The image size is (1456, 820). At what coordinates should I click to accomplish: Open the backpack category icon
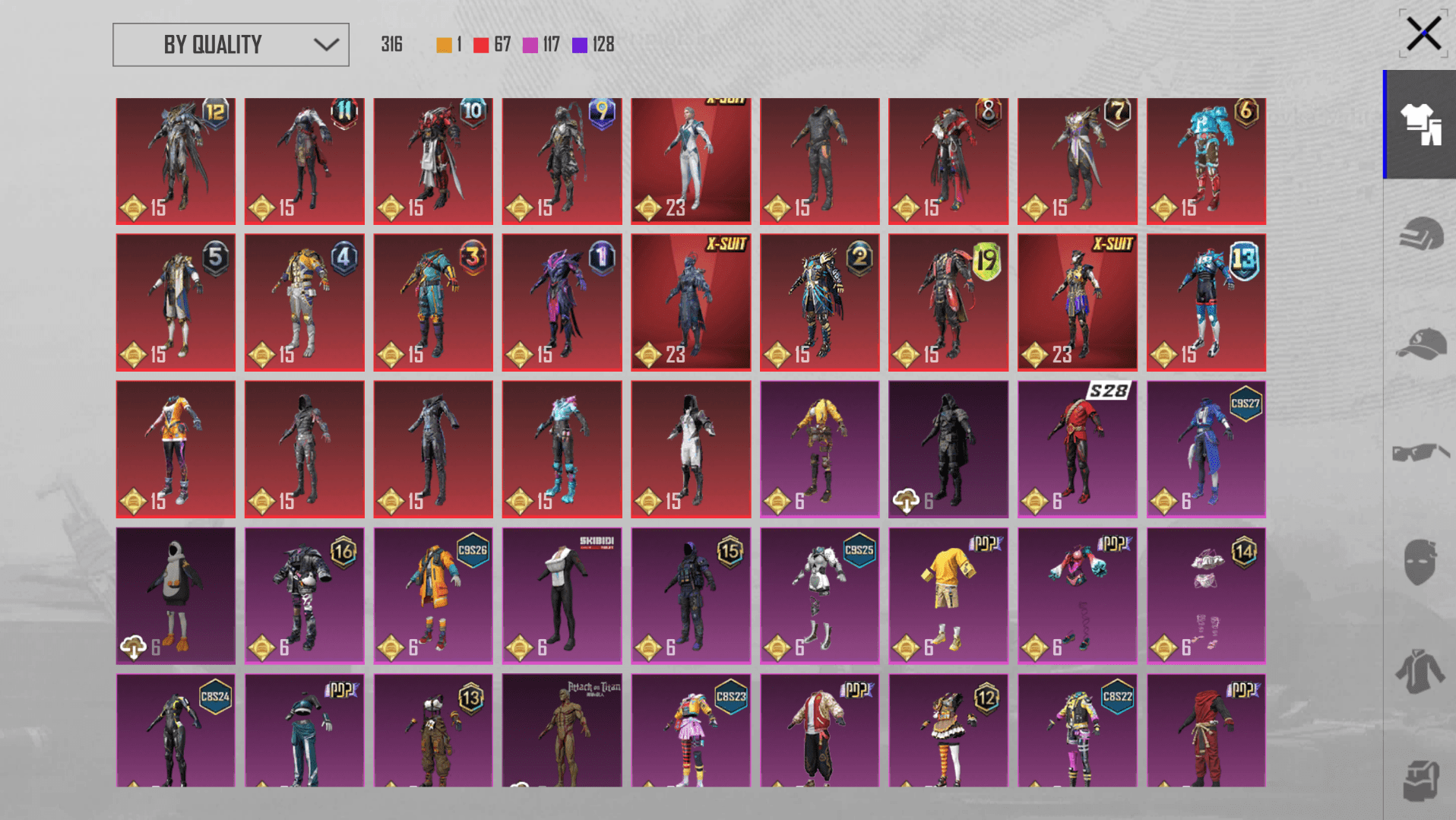(x=1420, y=780)
